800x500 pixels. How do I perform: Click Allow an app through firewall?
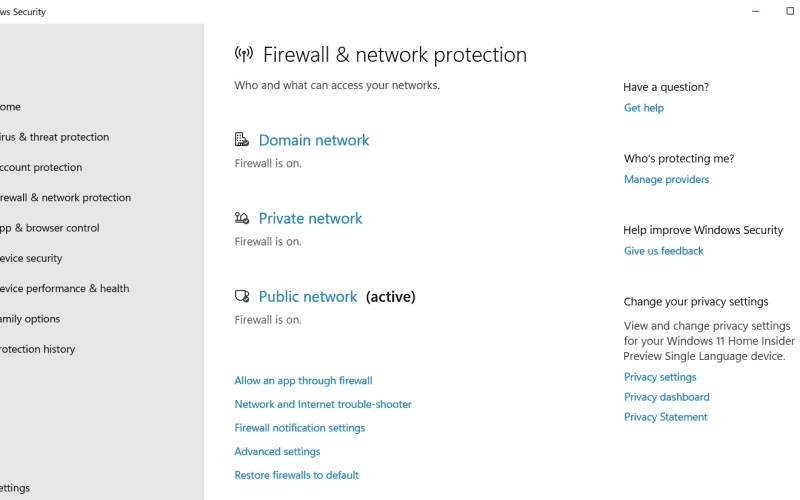point(303,381)
